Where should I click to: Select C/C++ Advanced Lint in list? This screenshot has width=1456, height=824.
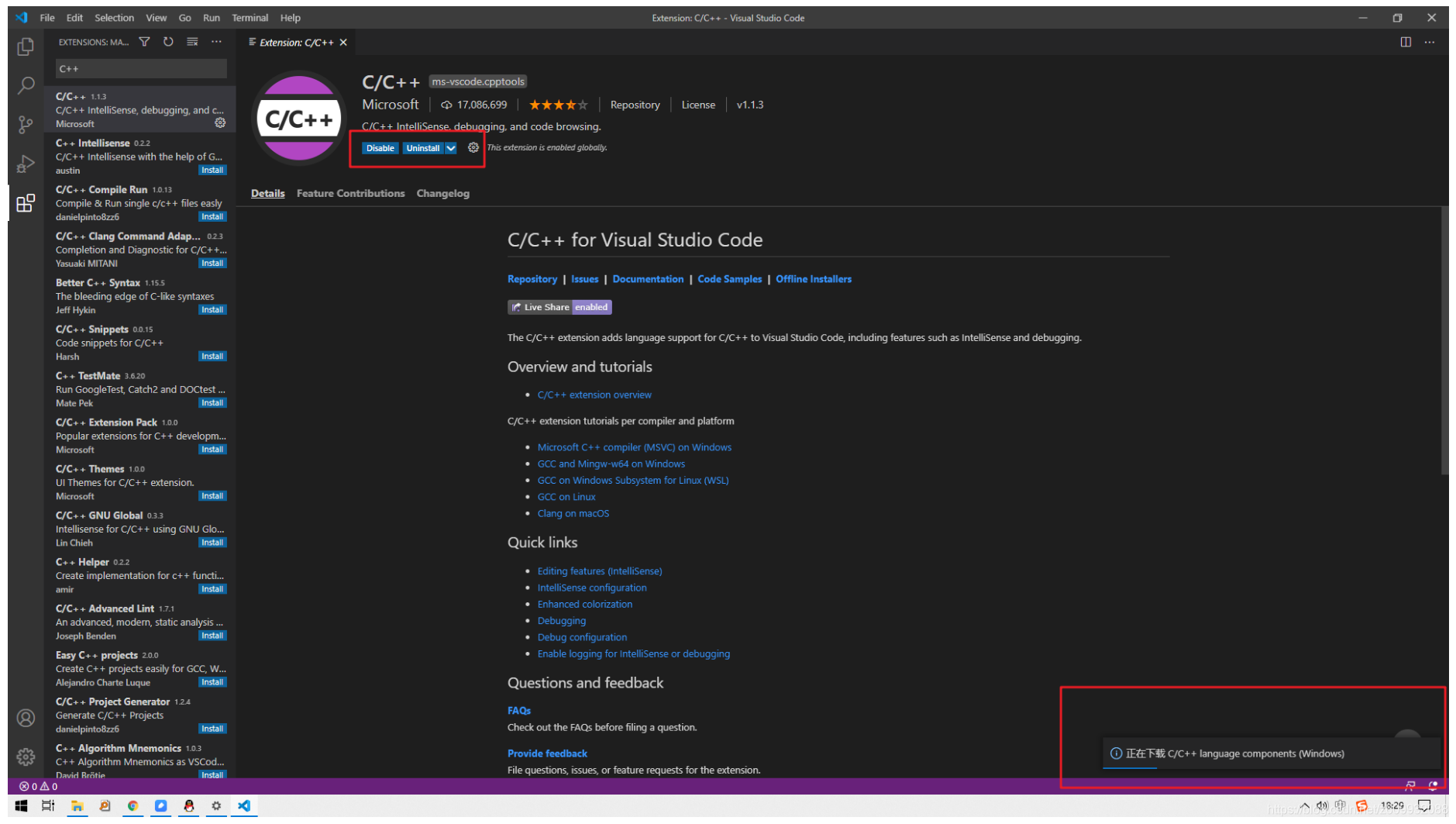tap(141, 622)
